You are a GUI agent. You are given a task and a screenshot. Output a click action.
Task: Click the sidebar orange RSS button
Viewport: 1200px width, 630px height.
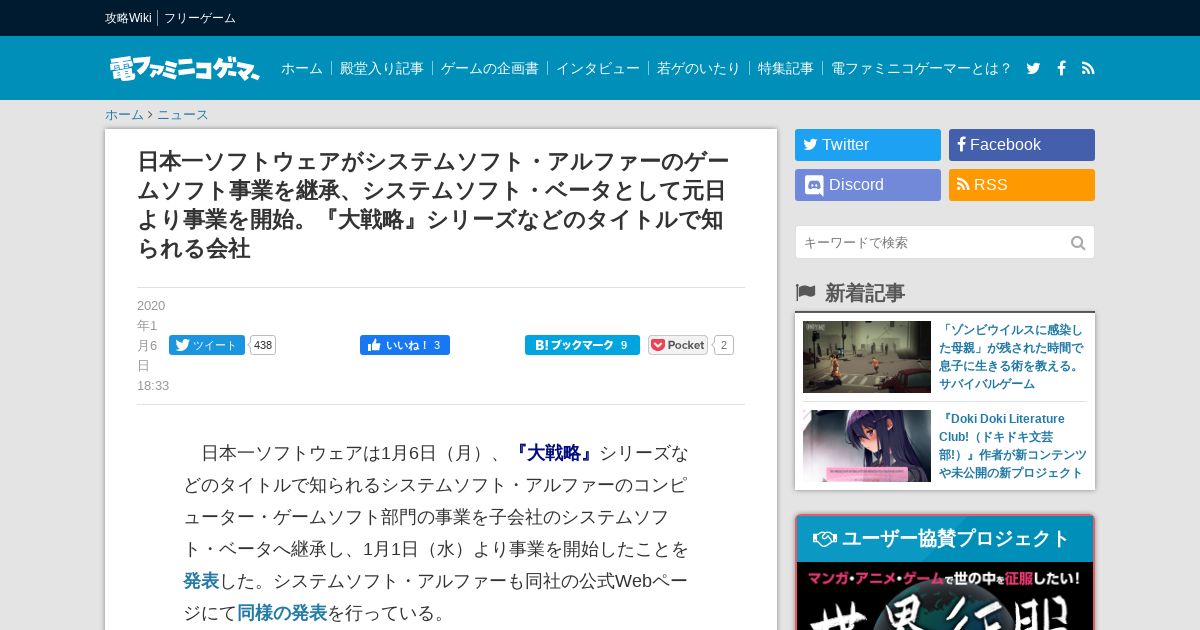click(x=1022, y=185)
